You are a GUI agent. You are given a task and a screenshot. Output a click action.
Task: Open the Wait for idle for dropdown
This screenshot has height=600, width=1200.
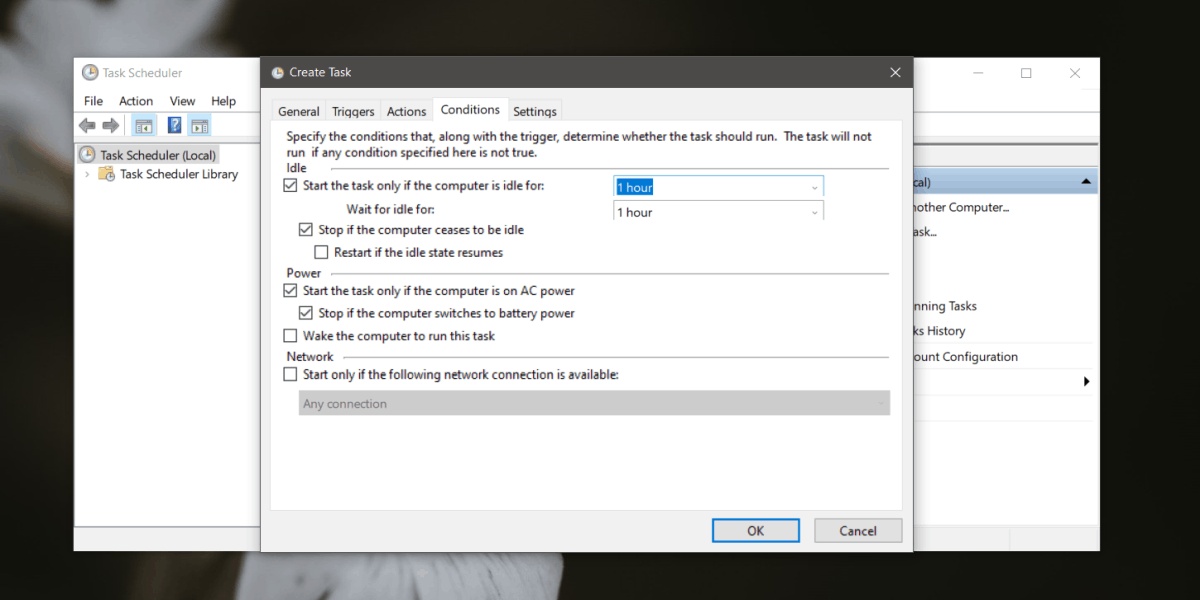click(x=814, y=212)
